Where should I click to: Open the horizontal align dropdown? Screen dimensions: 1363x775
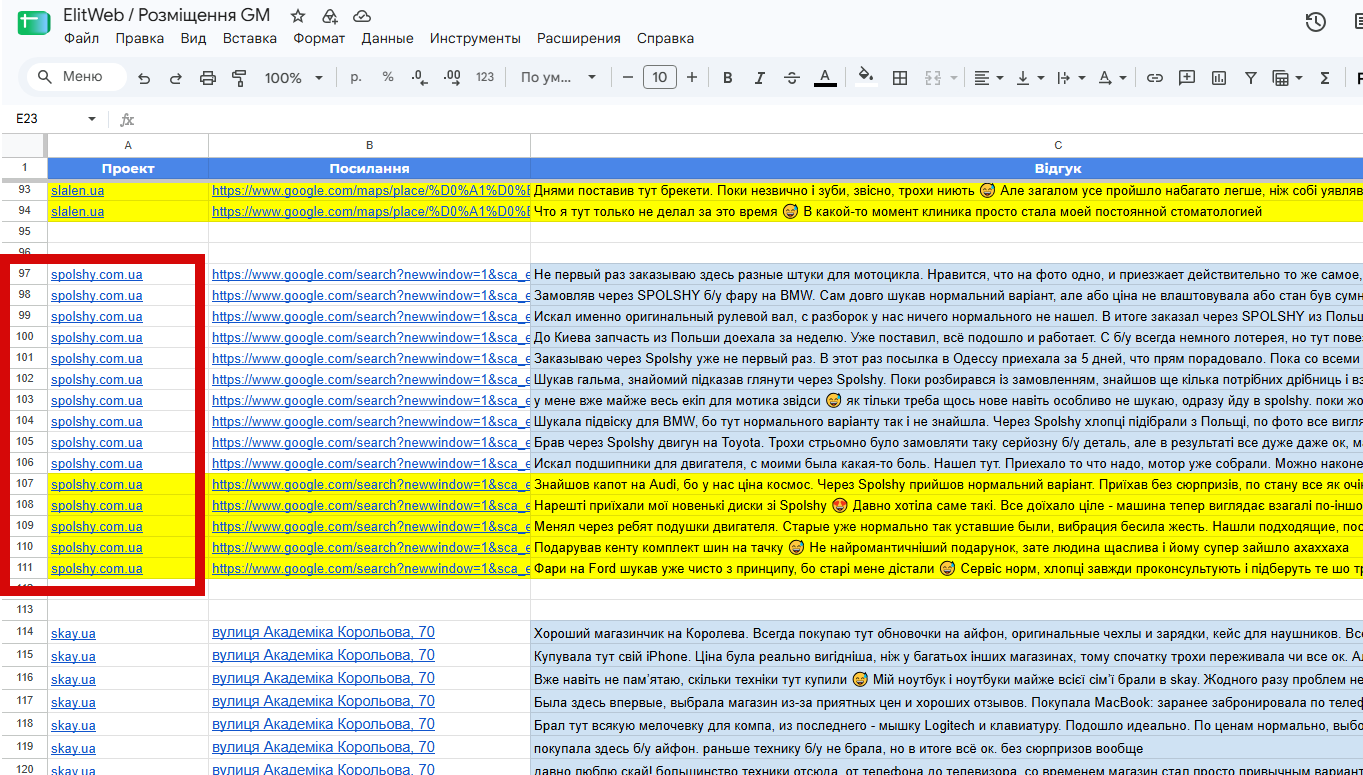[x=988, y=78]
